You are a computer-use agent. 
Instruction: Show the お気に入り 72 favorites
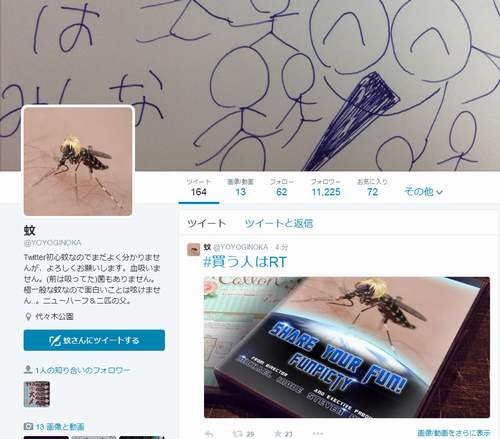tap(372, 187)
